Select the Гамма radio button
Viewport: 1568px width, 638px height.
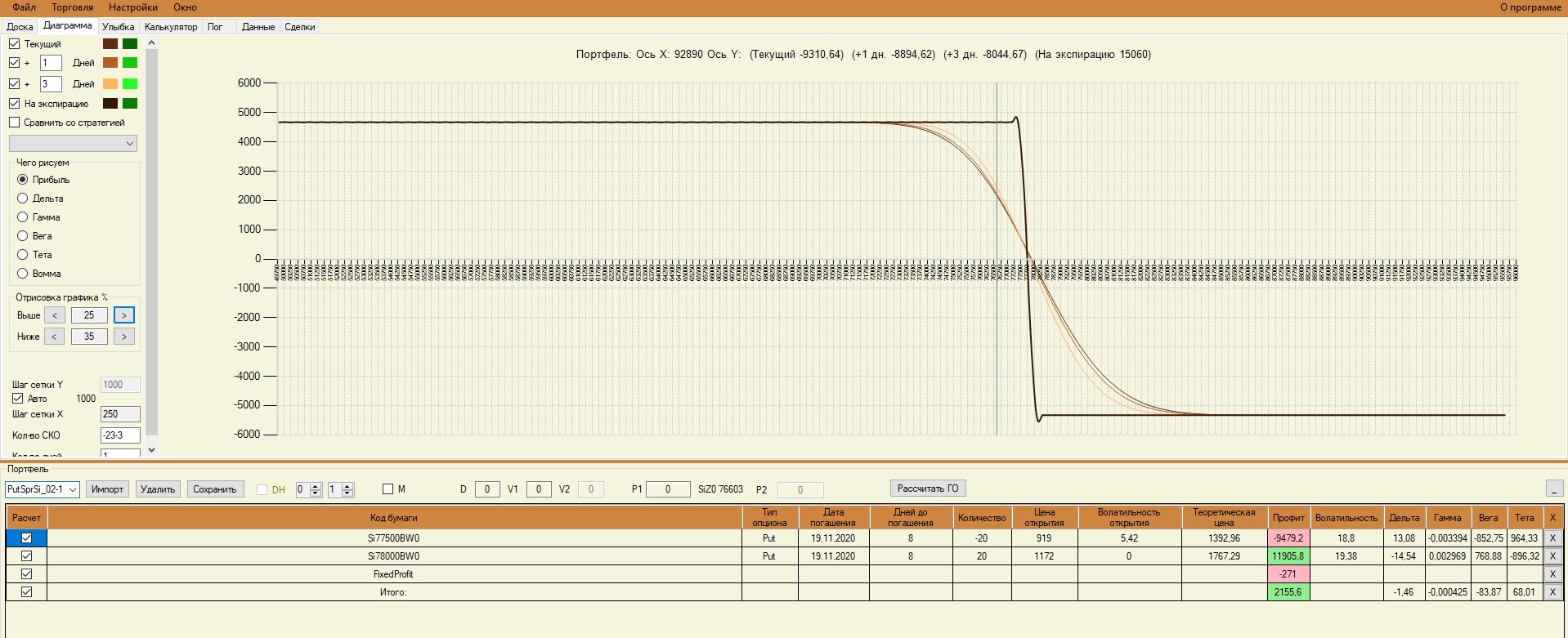[23, 217]
